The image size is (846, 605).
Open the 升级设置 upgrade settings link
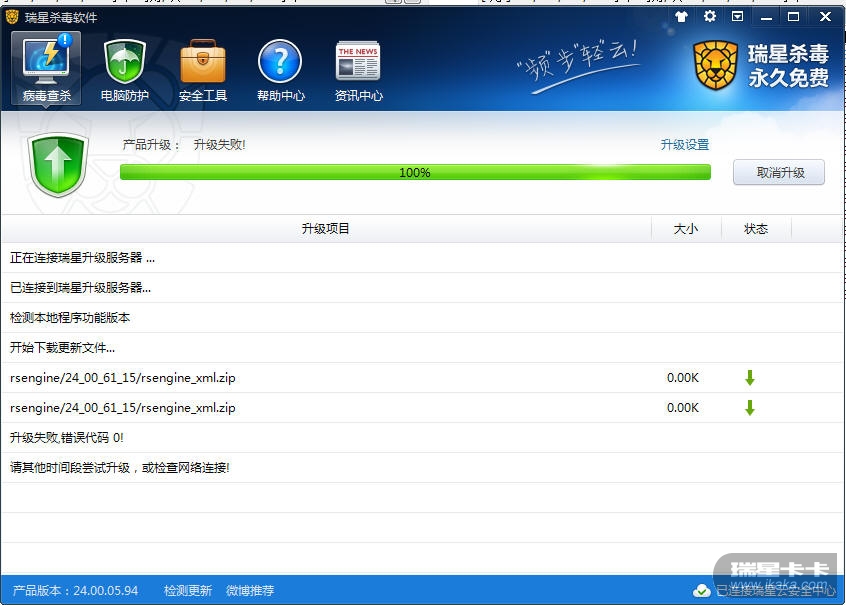pos(685,145)
